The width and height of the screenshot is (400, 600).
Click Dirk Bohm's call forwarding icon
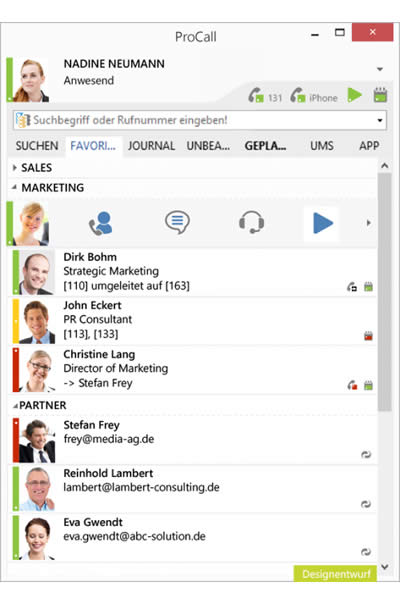(x=352, y=287)
